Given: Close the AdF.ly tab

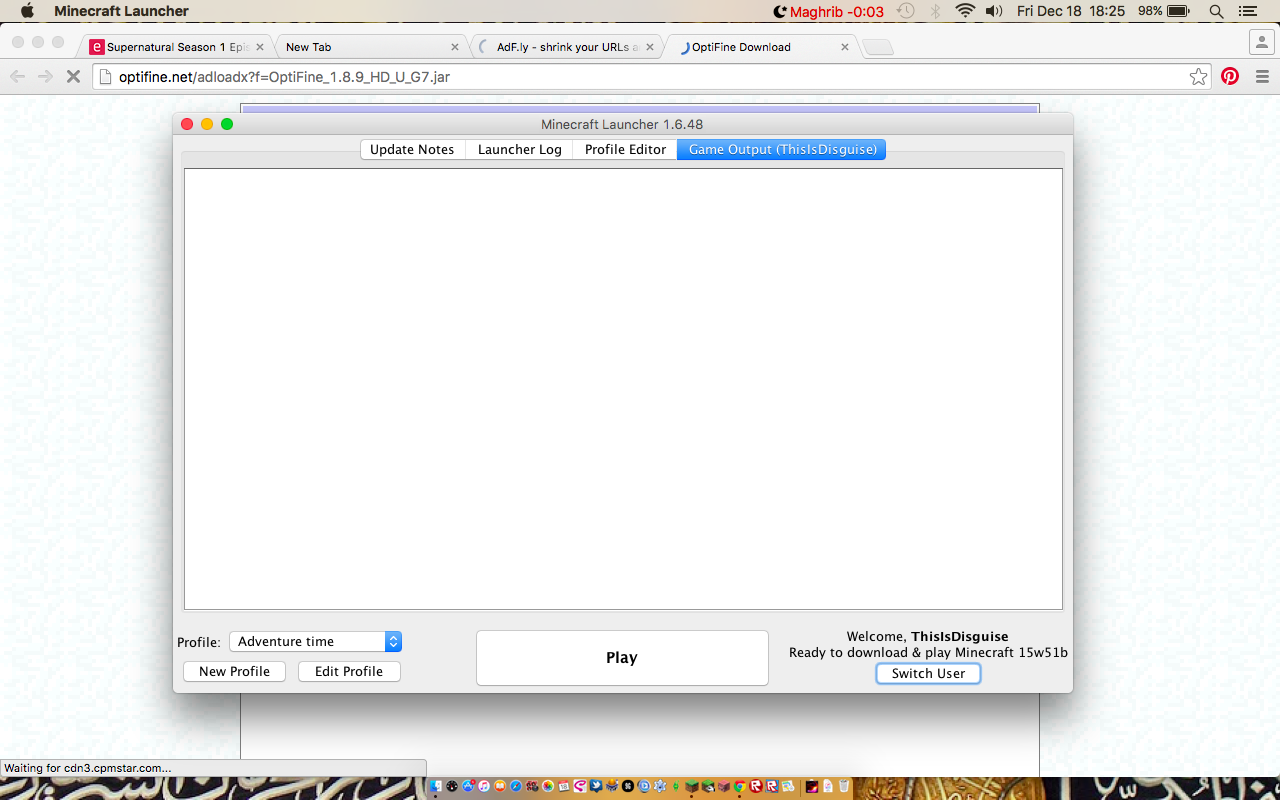Looking at the screenshot, I should [650, 47].
